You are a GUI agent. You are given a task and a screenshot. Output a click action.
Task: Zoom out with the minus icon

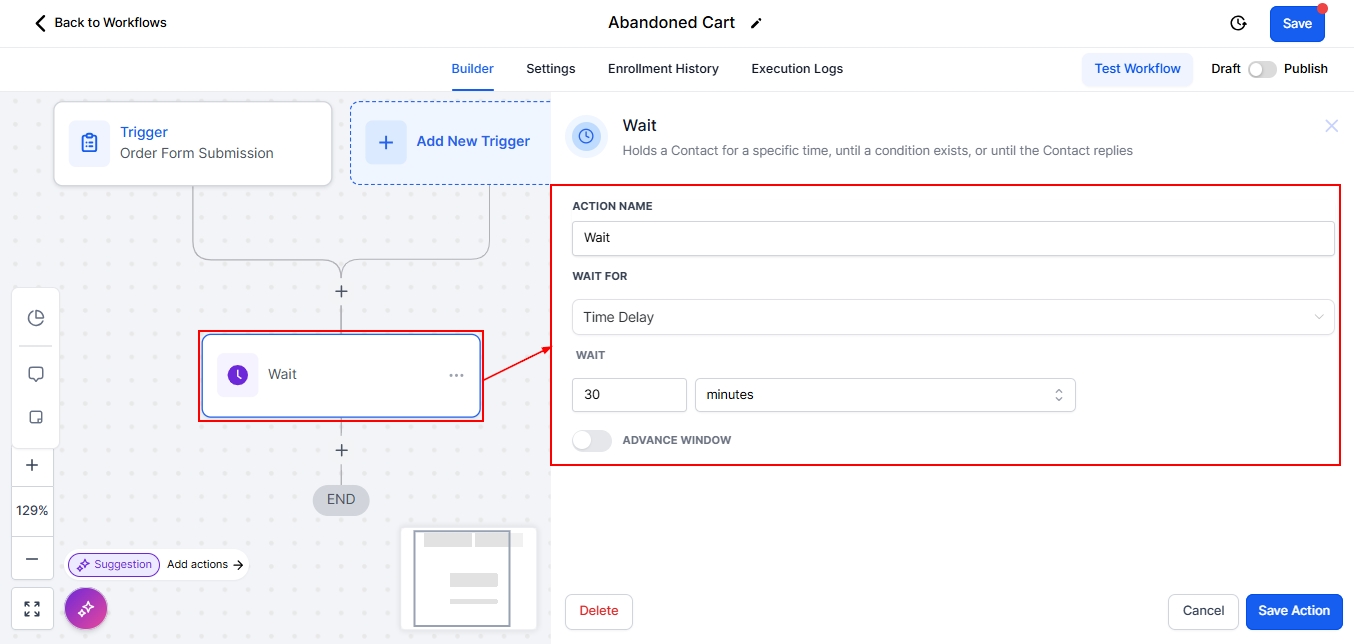click(x=32, y=559)
